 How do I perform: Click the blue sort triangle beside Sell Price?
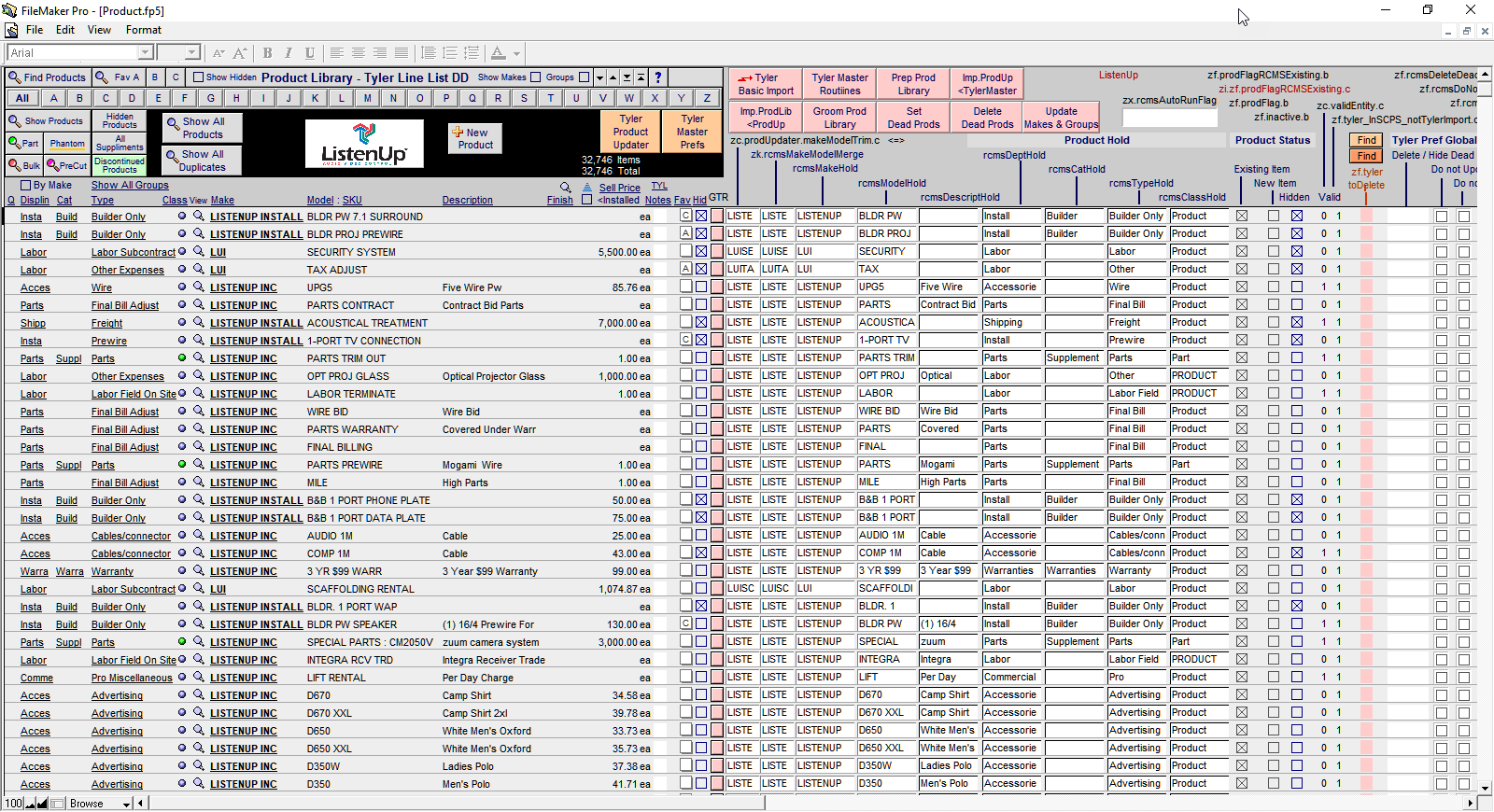click(587, 188)
